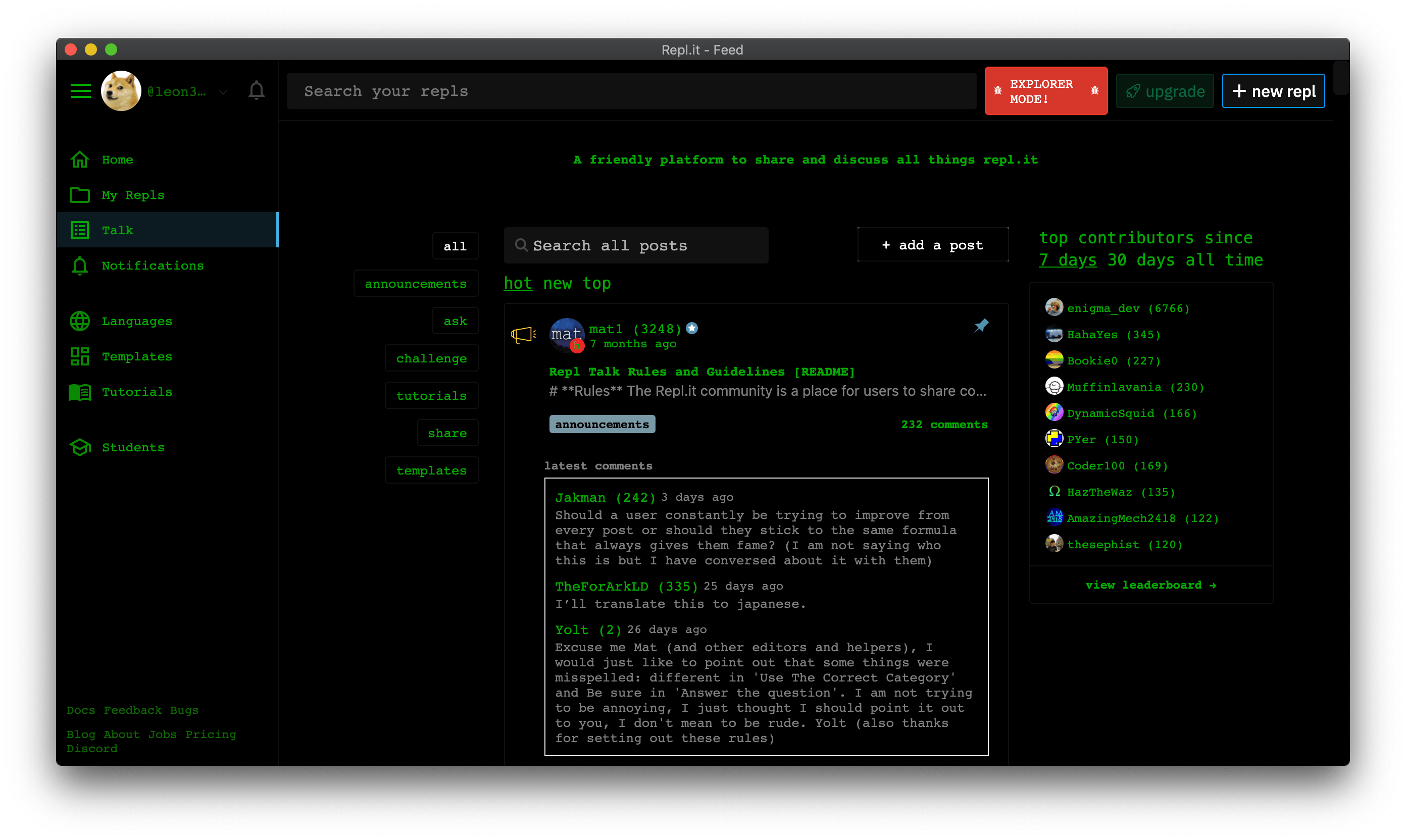Click the announcements tag on post
Screen dimensions: 1406x840
602,424
